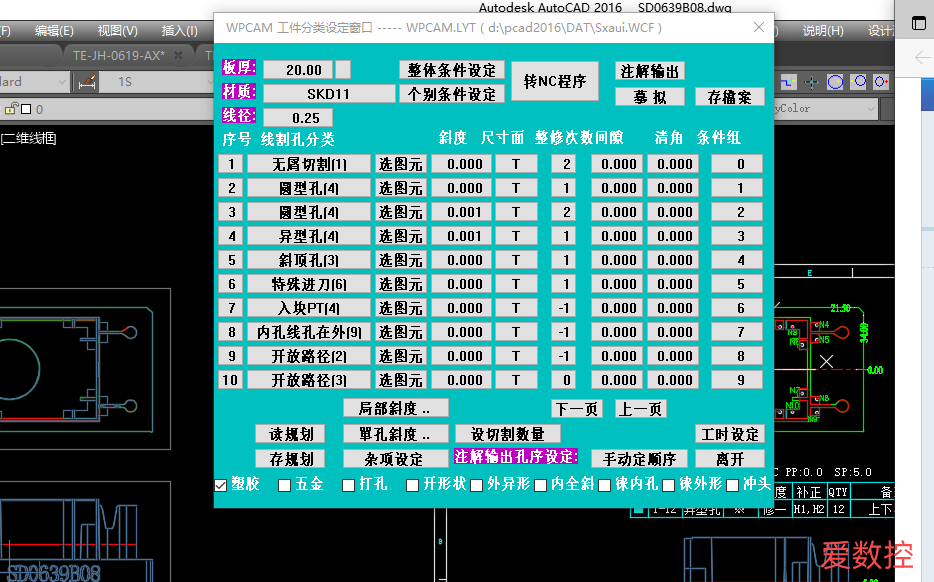Click the 材质 material field SKD11
Image resolution: width=934 pixels, height=582 pixels.
pos(329,94)
